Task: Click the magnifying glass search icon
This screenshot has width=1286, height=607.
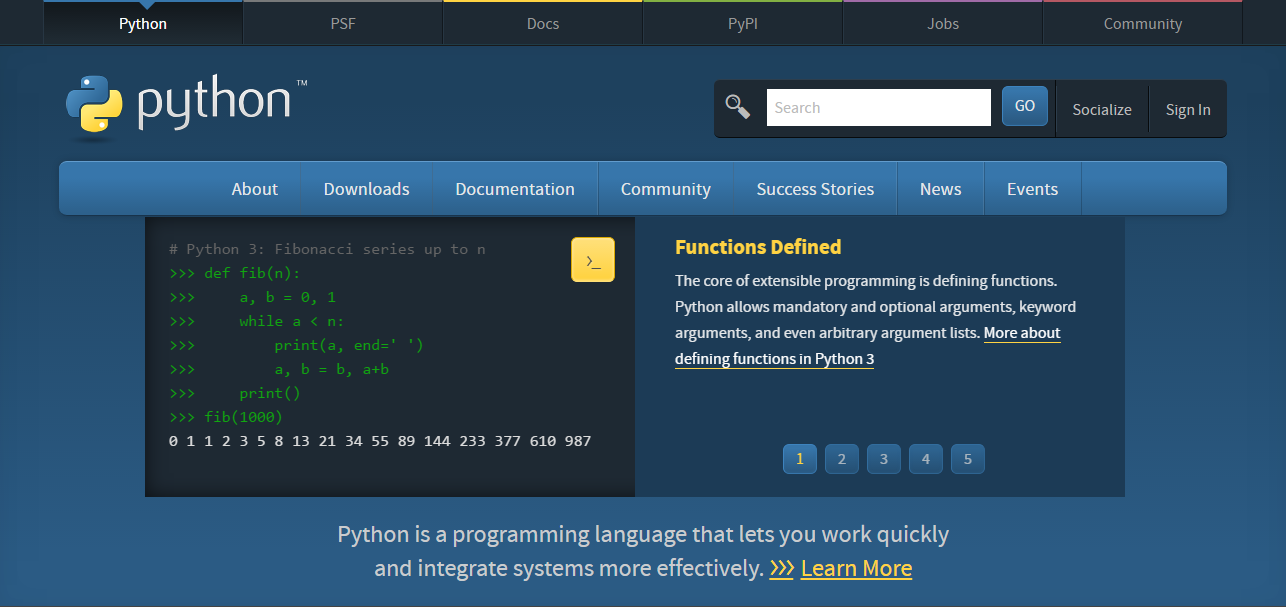Action: [737, 105]
